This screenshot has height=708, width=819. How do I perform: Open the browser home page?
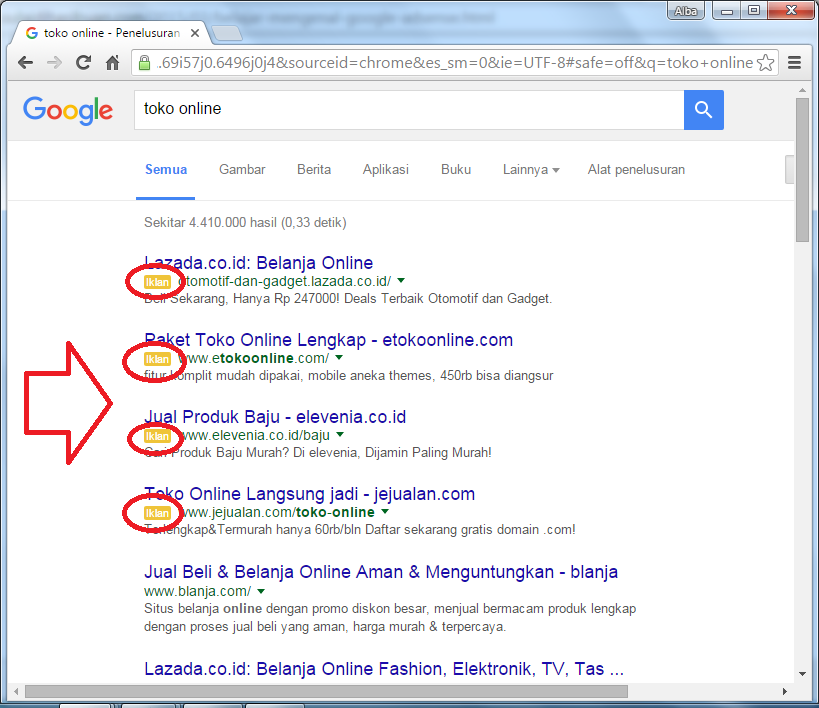[111, 62]
